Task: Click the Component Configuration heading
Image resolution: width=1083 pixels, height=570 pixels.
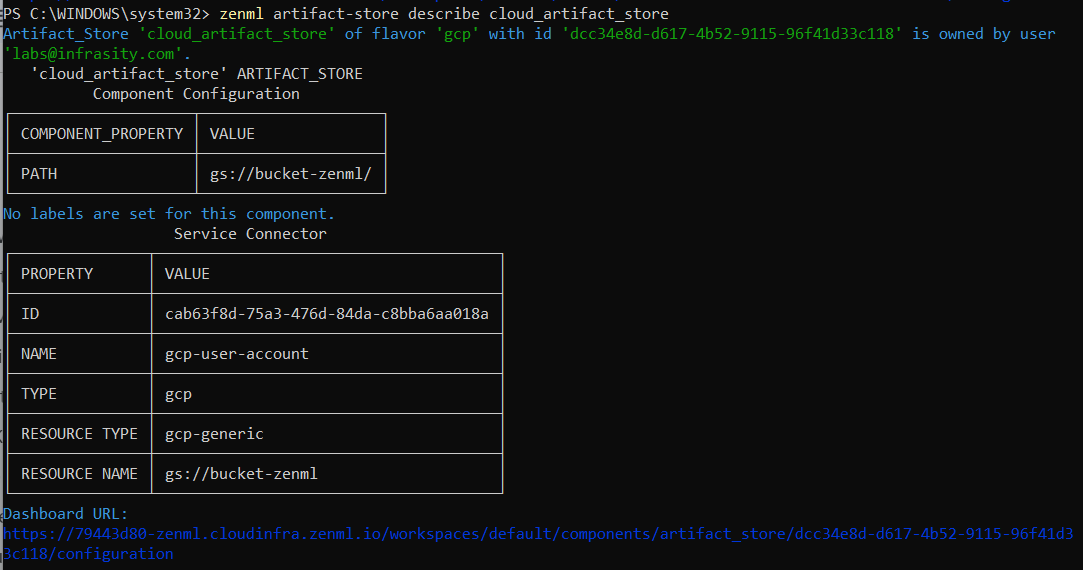Action: point(196,94)
